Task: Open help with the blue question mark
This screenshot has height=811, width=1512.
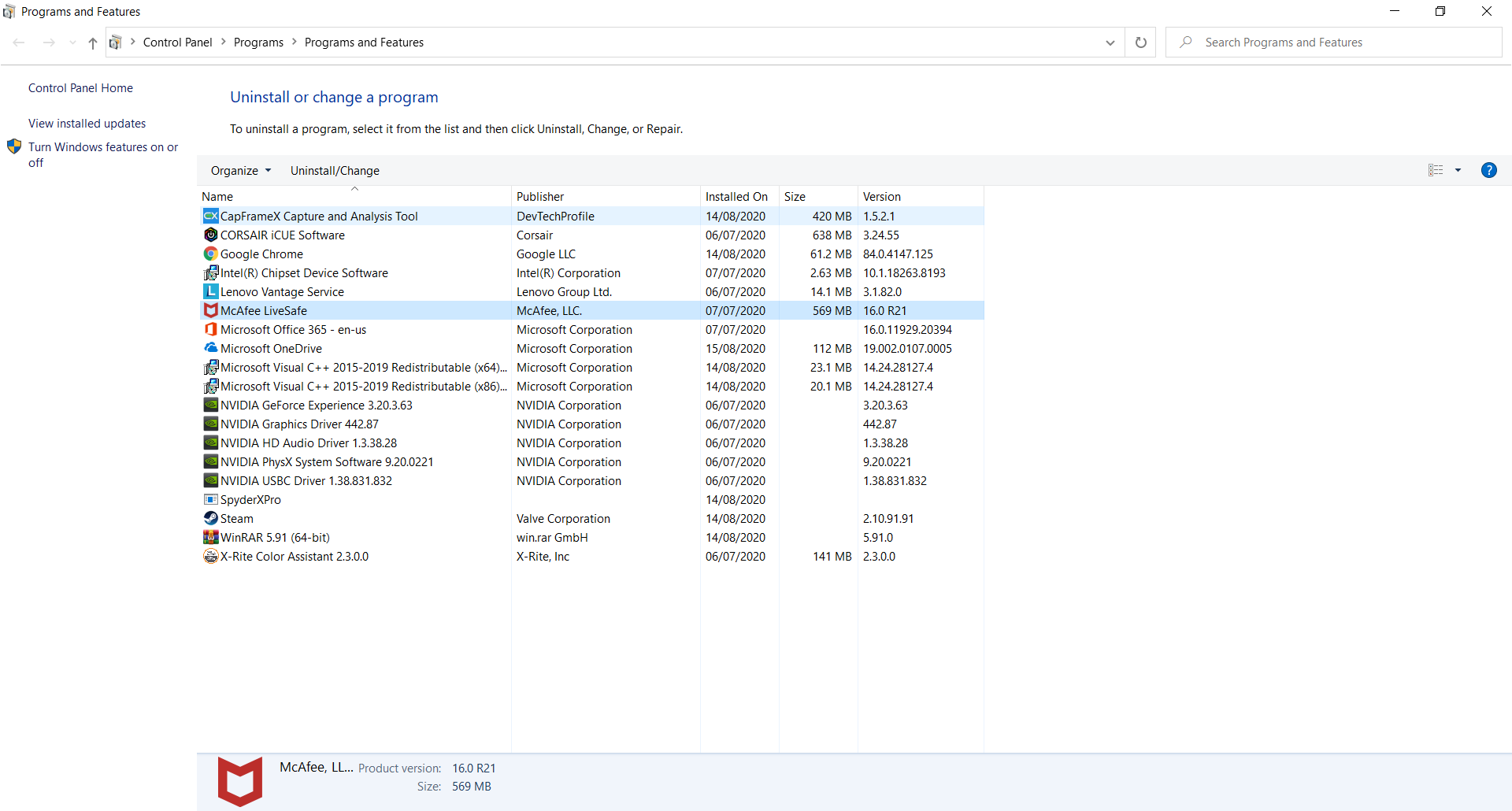Action: click(1488, 170)
